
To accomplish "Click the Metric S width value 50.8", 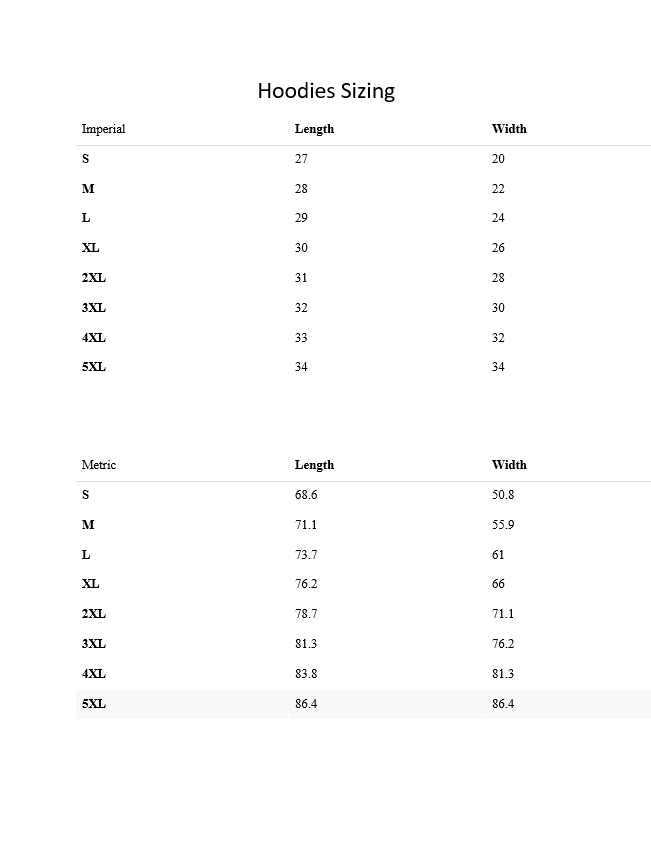I will click(x=503, y=495).
